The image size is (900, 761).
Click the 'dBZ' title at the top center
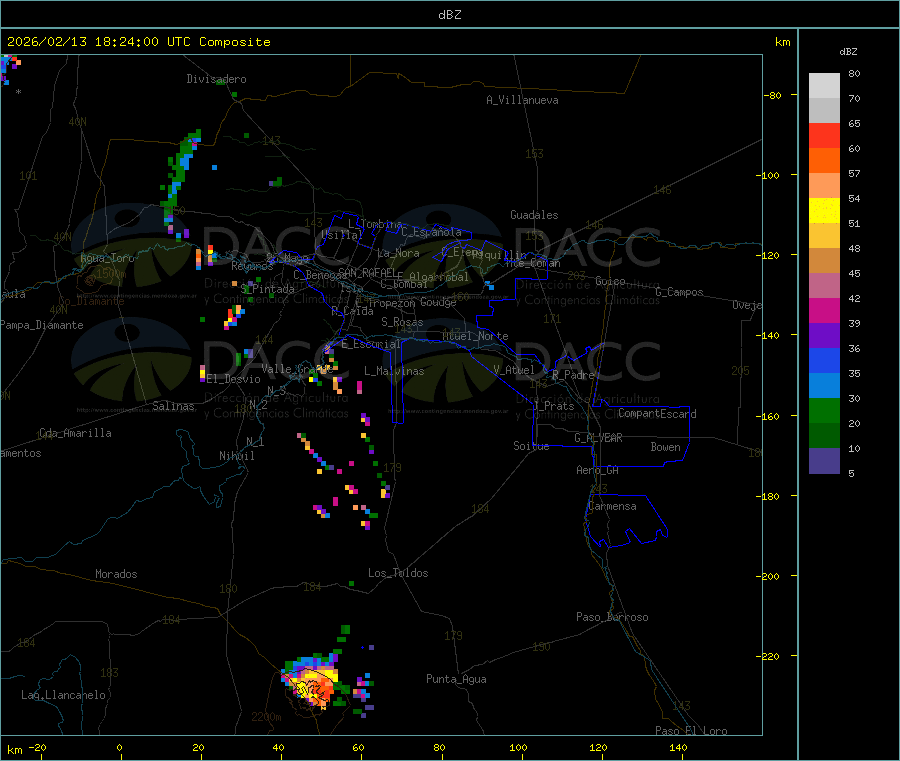[x=449, y=15]
